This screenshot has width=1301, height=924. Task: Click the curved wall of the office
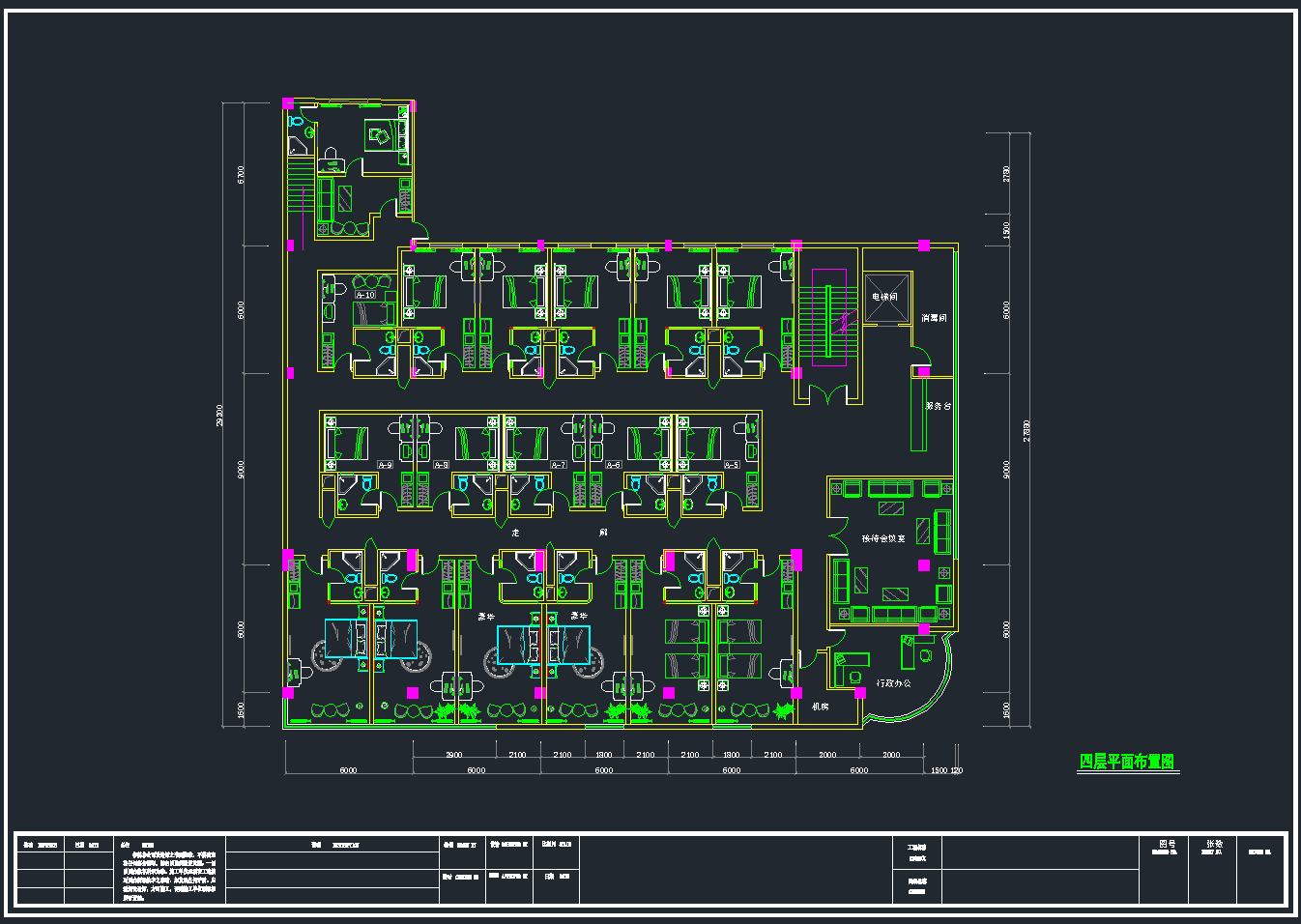tap(936, 694)
